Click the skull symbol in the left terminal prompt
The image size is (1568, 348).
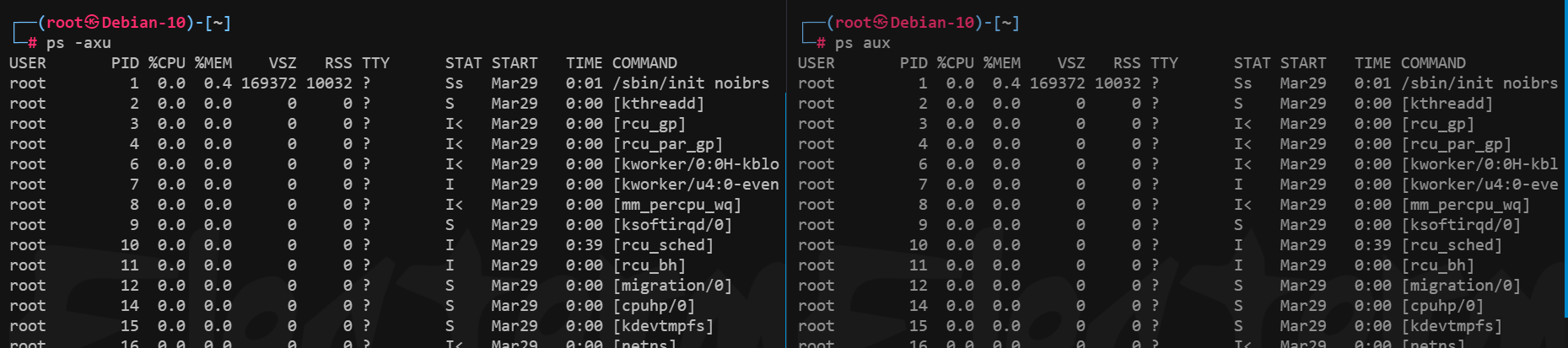click(x=92, y=23)
